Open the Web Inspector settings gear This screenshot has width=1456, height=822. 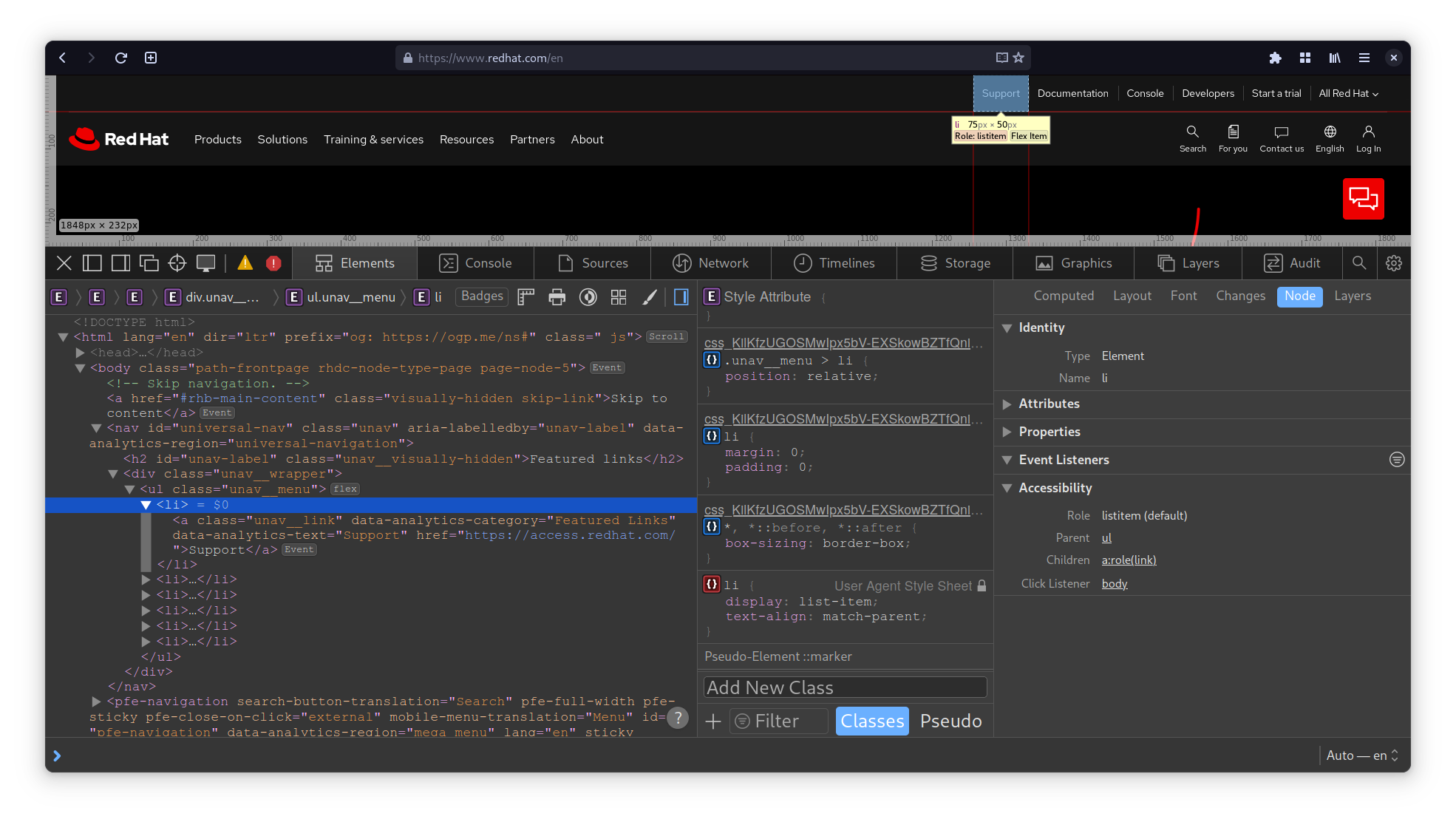(x=1393, y=263)
